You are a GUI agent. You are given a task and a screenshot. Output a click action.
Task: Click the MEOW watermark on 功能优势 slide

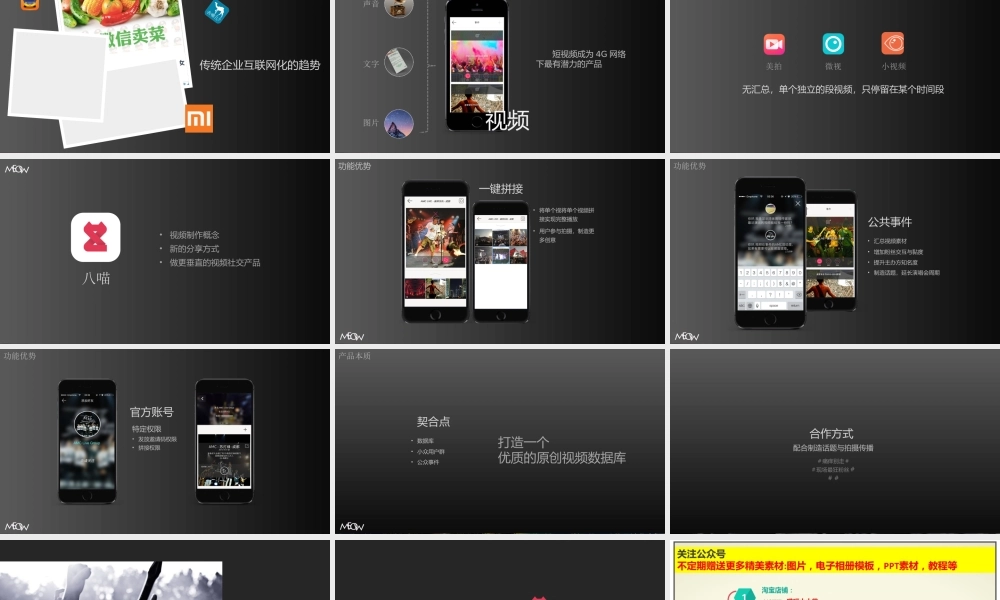coord(16,527)
